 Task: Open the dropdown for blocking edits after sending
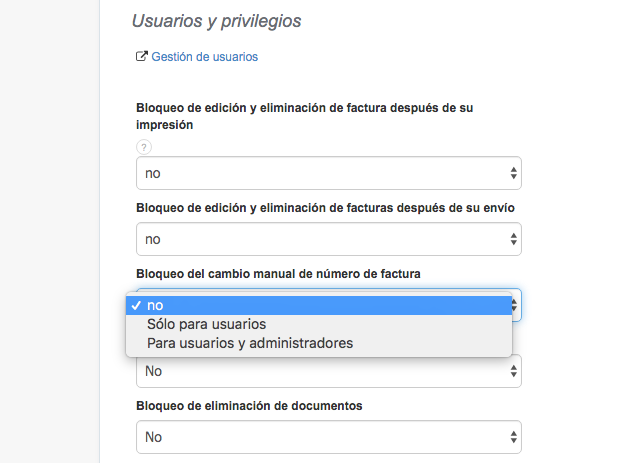(x=320, y=239)
